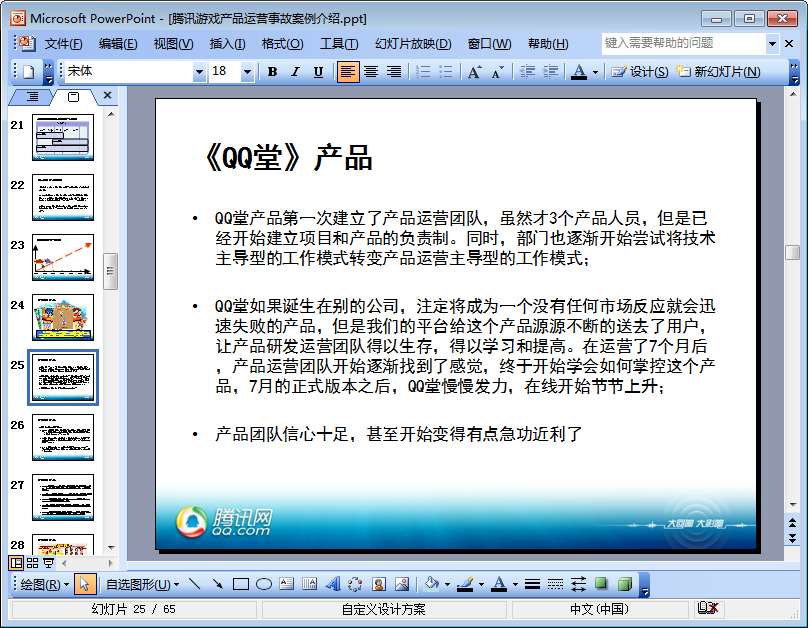Image resolution: width=808 pixels, height=628 pixels.
Task: Open the 绘图(R) draw menu
Action: point(44,584)
